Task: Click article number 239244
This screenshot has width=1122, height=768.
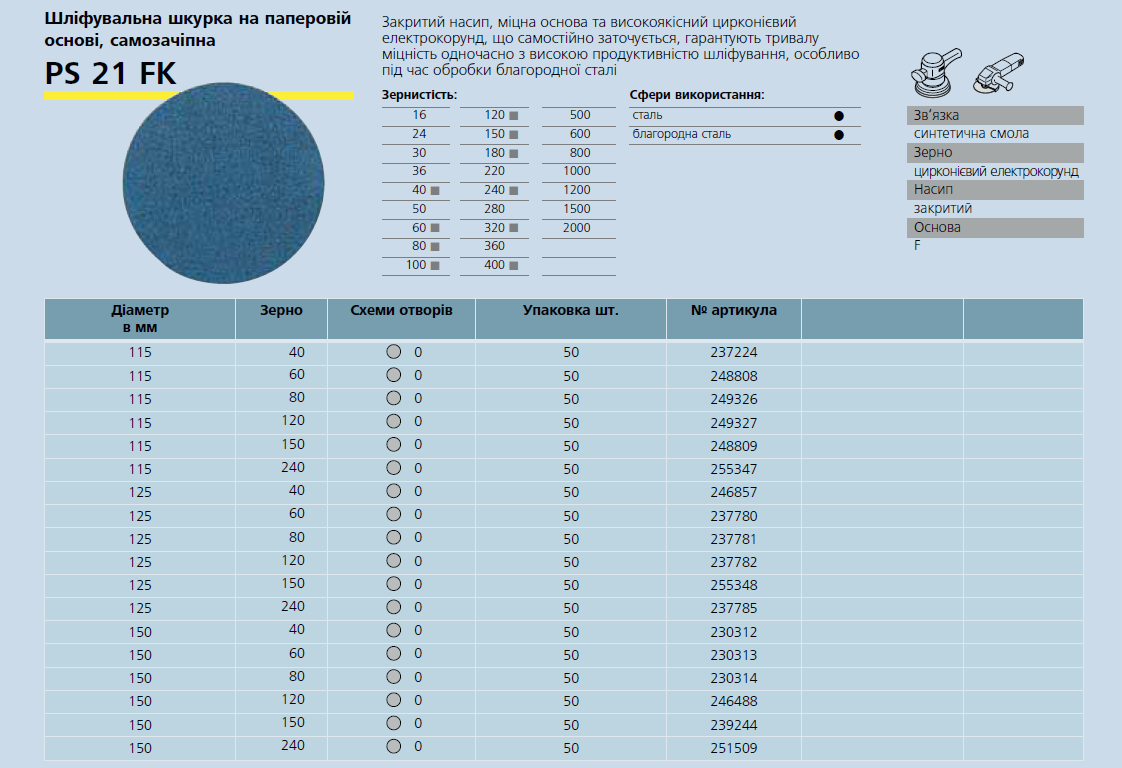Action: pos(733,725)
